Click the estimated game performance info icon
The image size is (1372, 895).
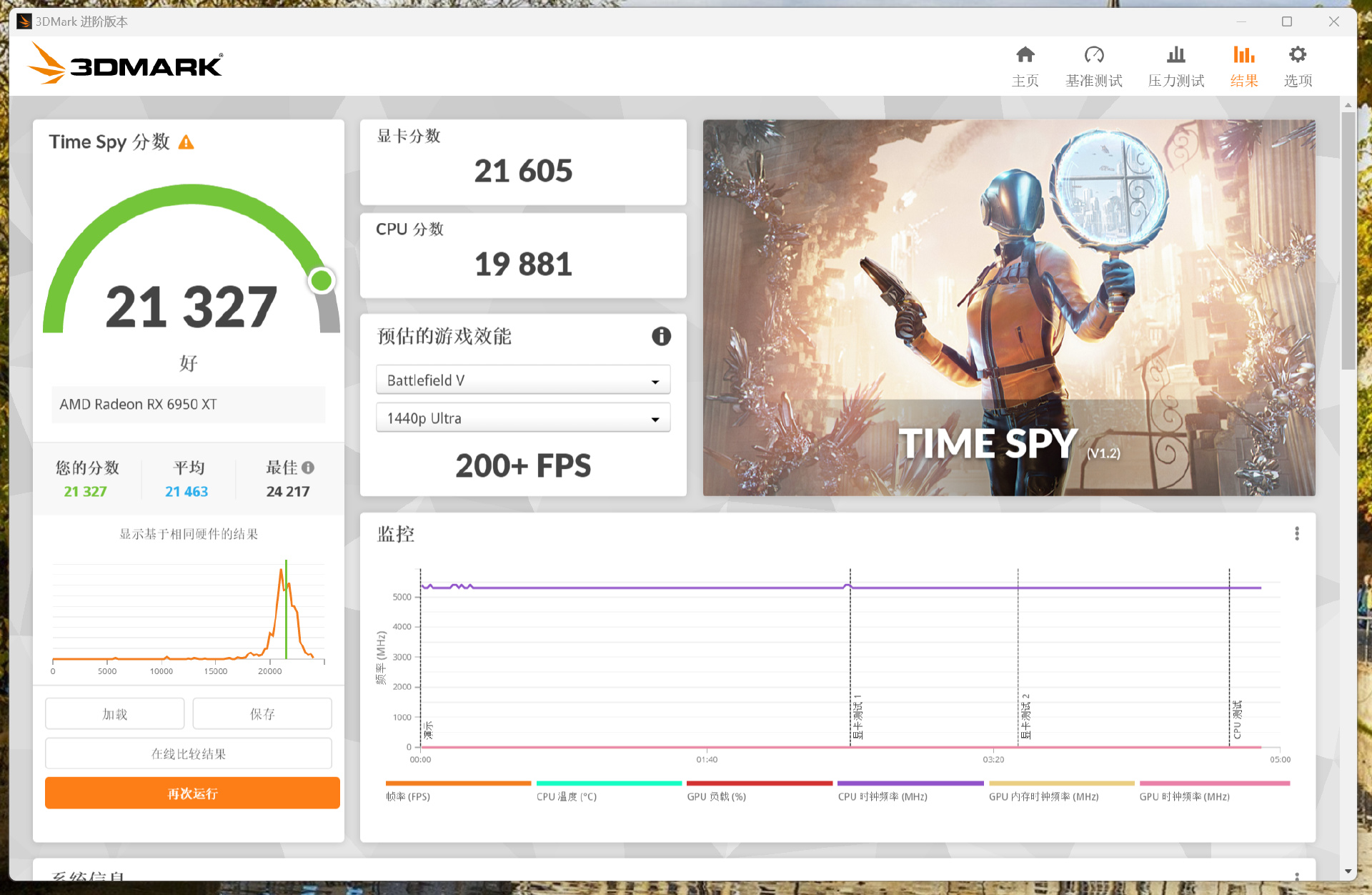point(661,336)
